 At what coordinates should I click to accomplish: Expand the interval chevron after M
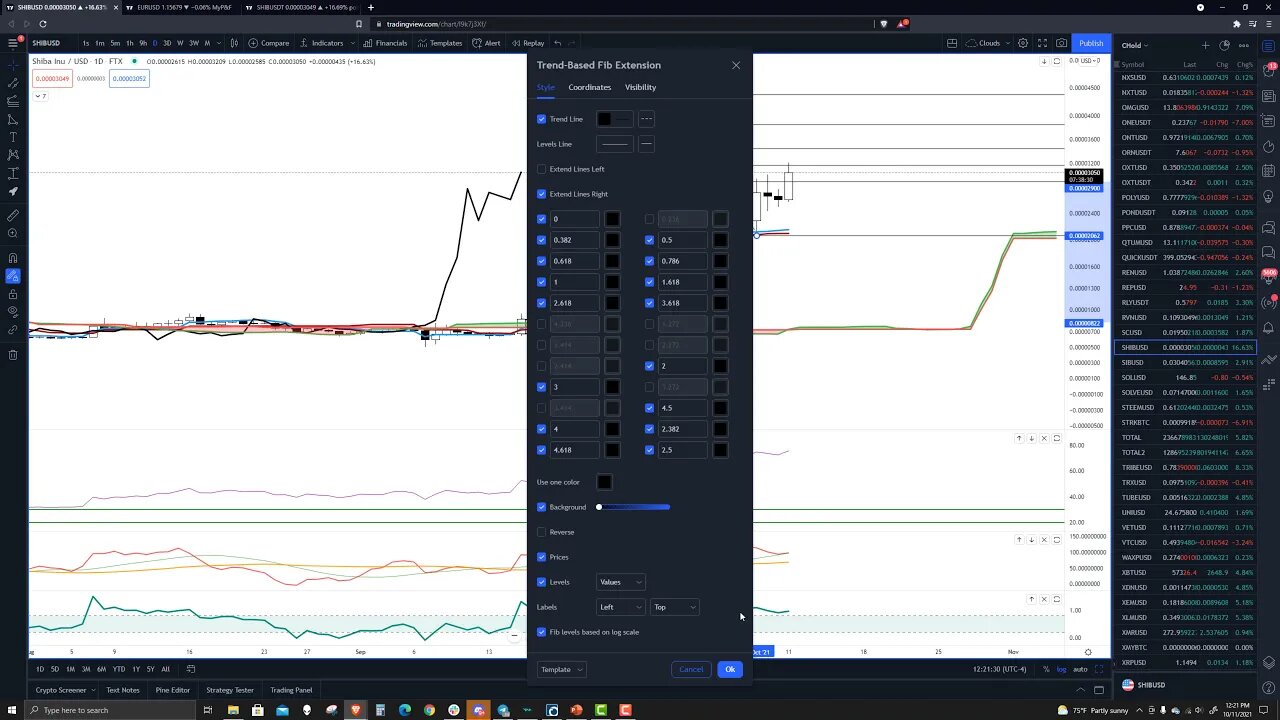pos(220,43)
